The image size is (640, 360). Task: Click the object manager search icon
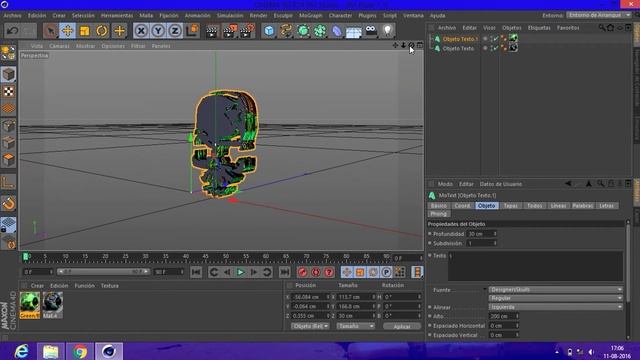click(602, 28)
